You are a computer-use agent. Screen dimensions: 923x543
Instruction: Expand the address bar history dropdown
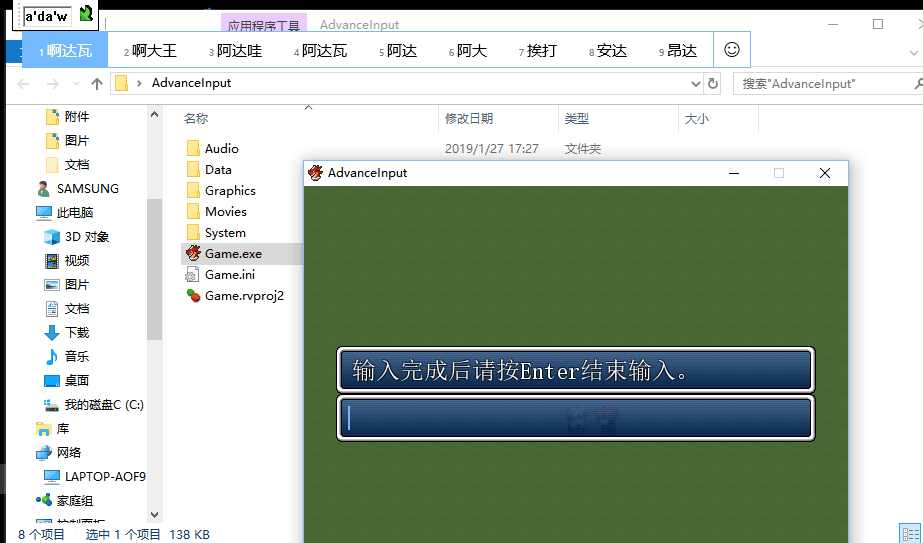pyautogui.click(x=695, y=84)
